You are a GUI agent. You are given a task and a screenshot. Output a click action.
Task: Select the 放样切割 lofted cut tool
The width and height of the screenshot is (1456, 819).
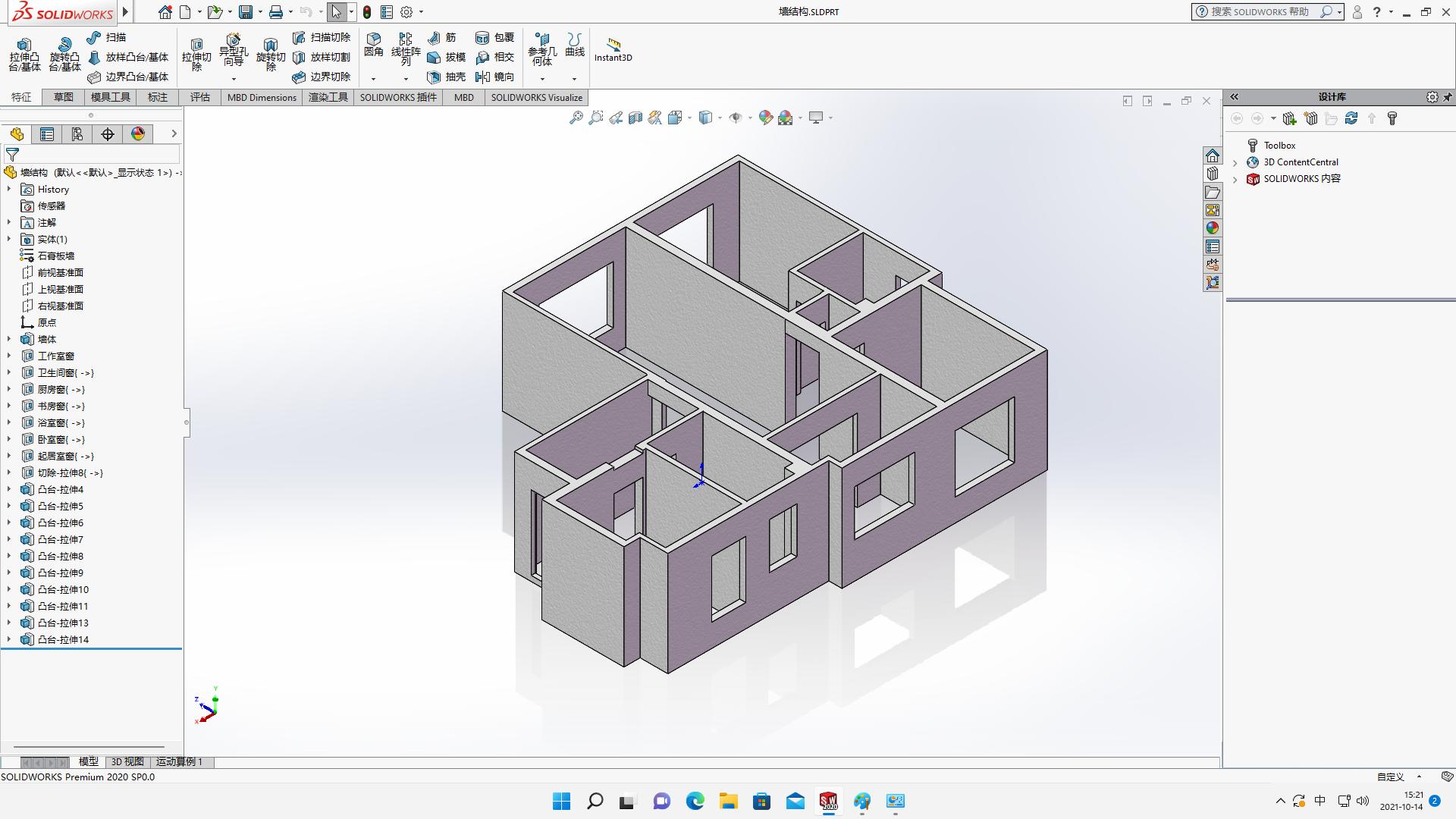tap(322, 57)
